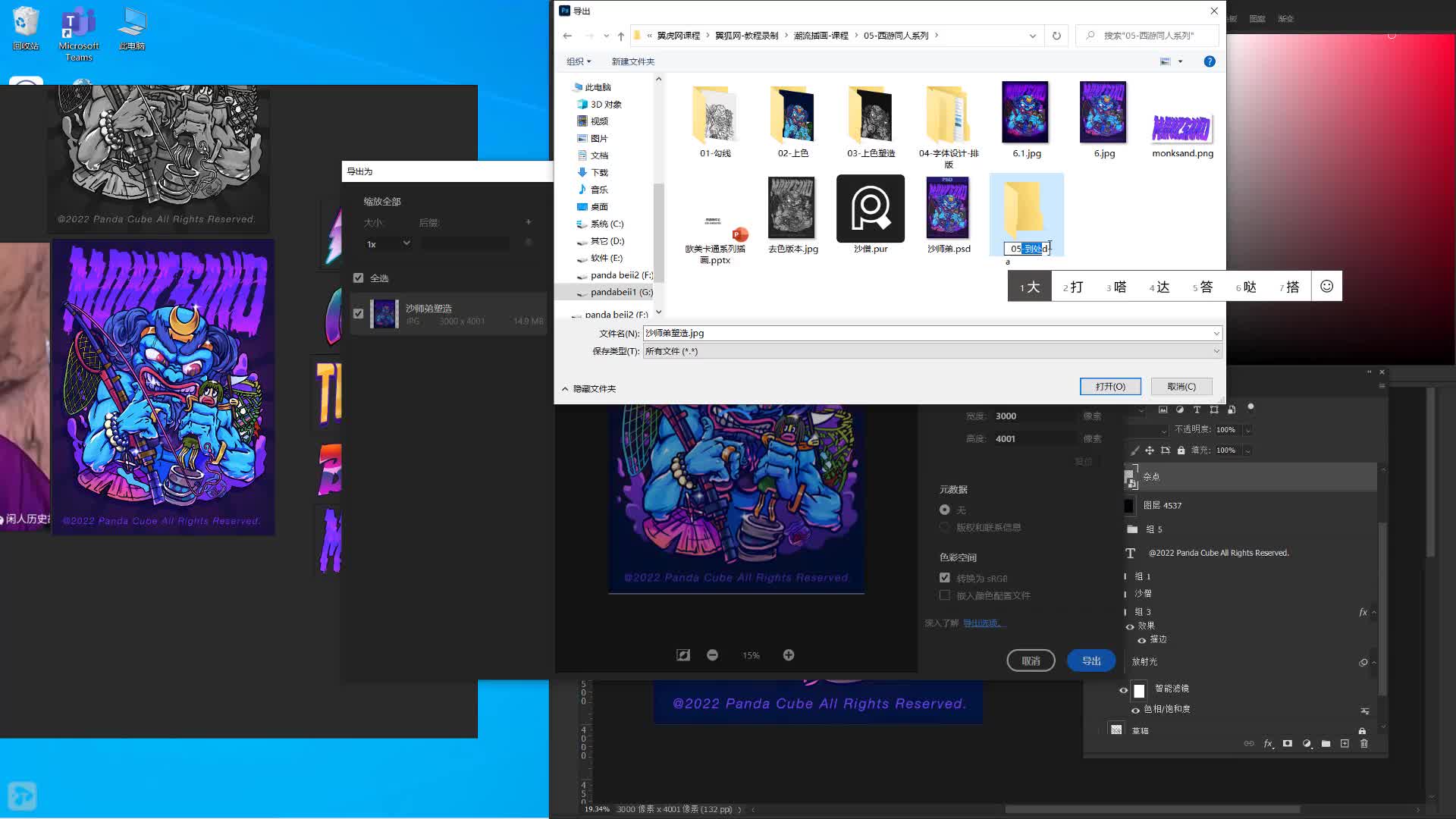Viewport: 1456px width, 819px height.
Task: Choose IME candidate 打
Action: tap(1073, 287)
